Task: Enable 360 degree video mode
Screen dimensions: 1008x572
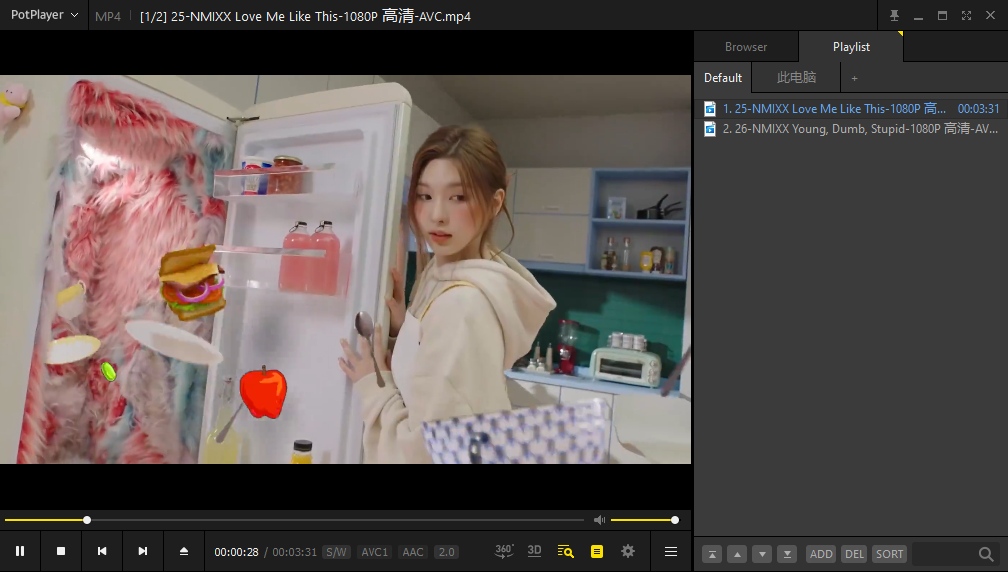Action: (x=504, y=551)
